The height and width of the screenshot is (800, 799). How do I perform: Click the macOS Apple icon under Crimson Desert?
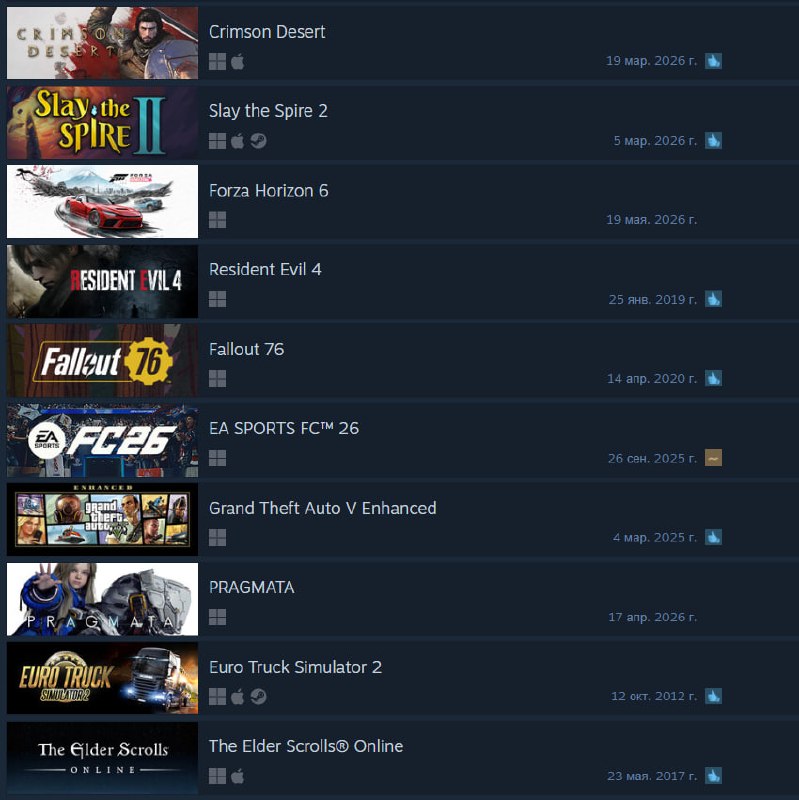pos(237,62)
